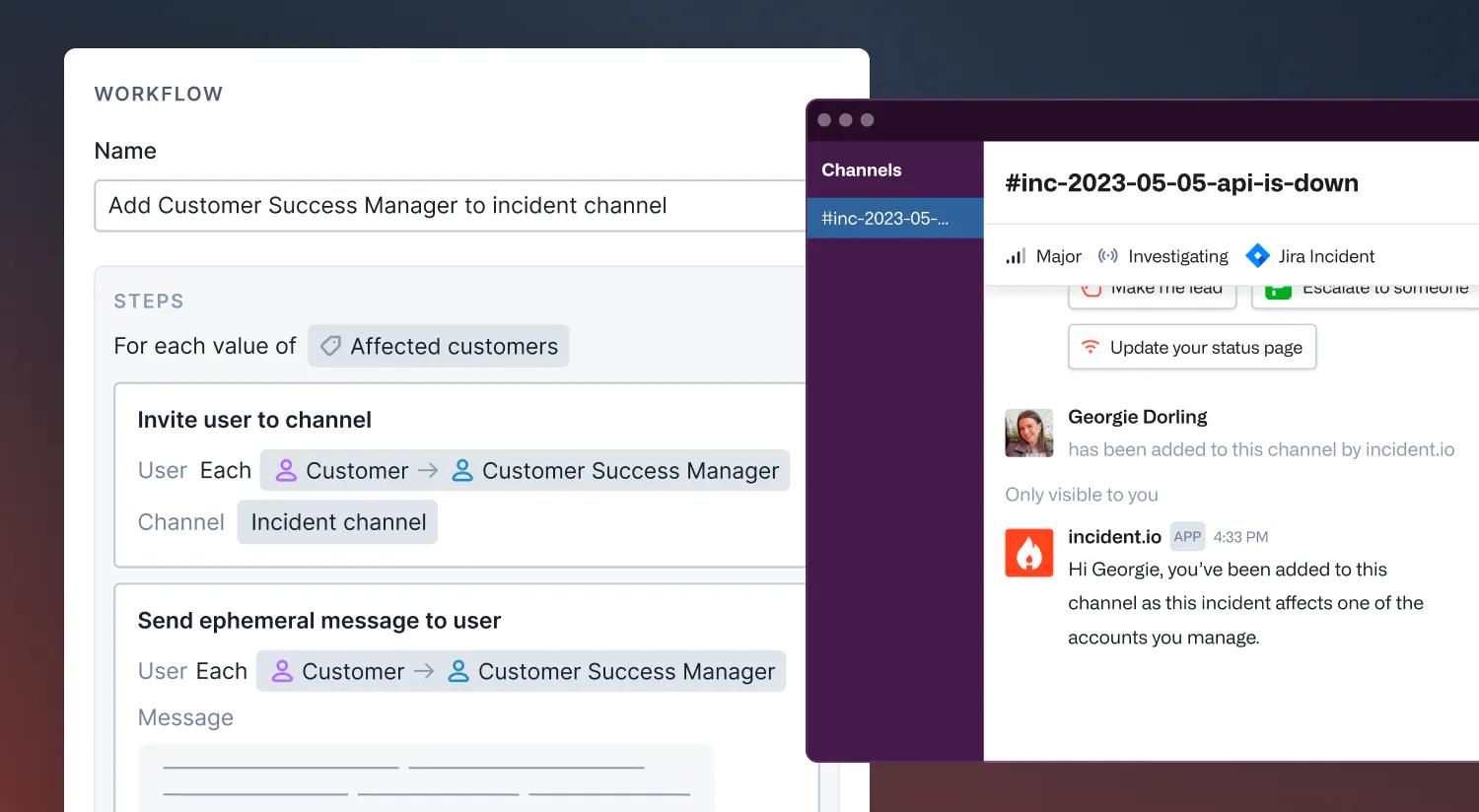
Task: Click the Jira Incident diamond icon
Action: pos(1258,255)
